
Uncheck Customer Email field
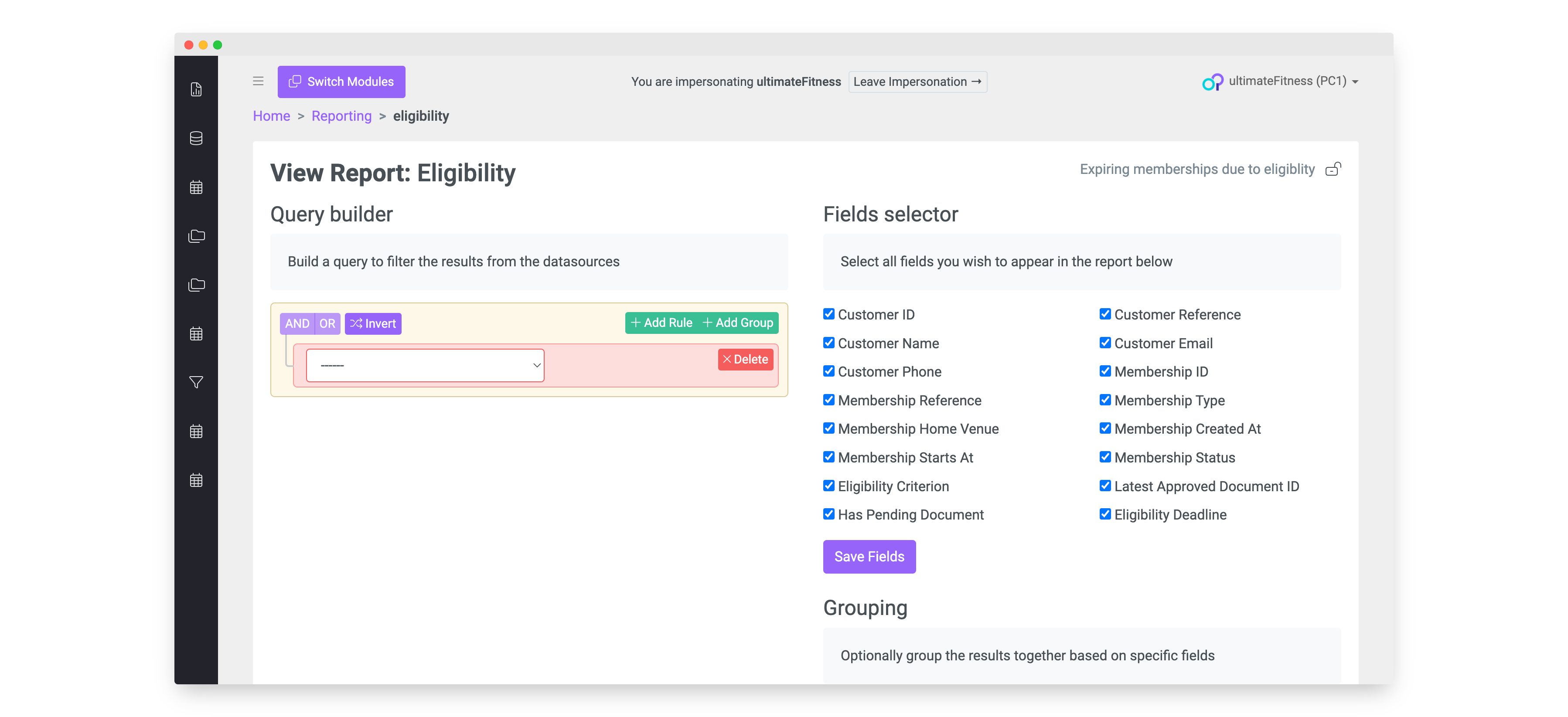(1105, 343)
